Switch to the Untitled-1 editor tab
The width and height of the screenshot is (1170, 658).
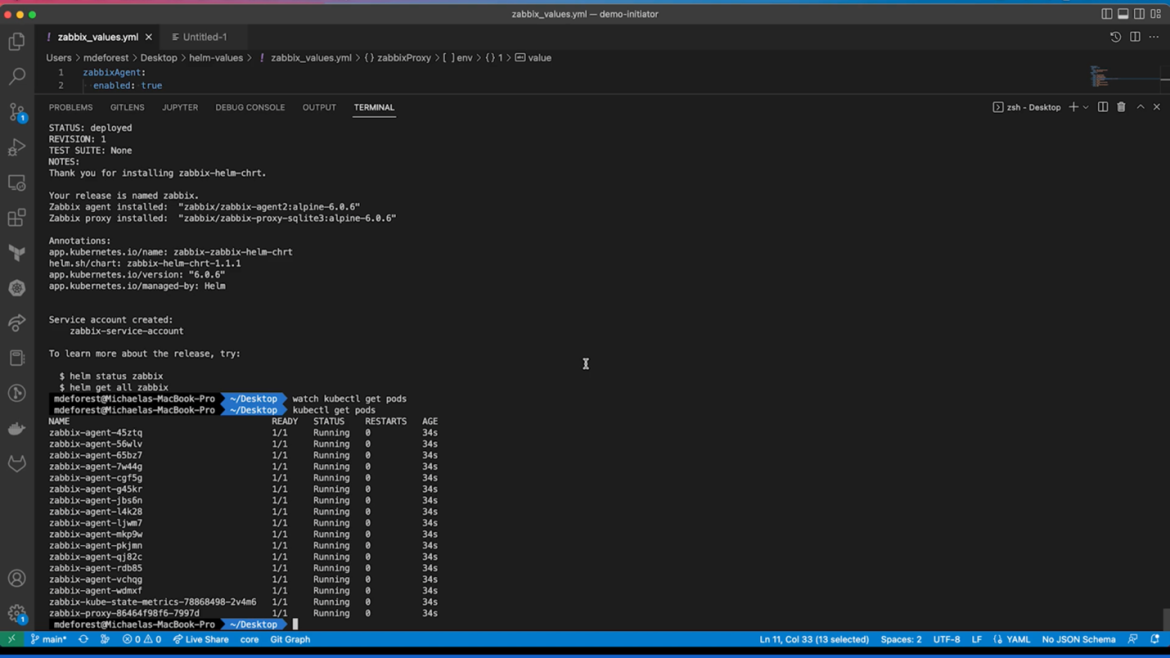(x=203, y=36)
